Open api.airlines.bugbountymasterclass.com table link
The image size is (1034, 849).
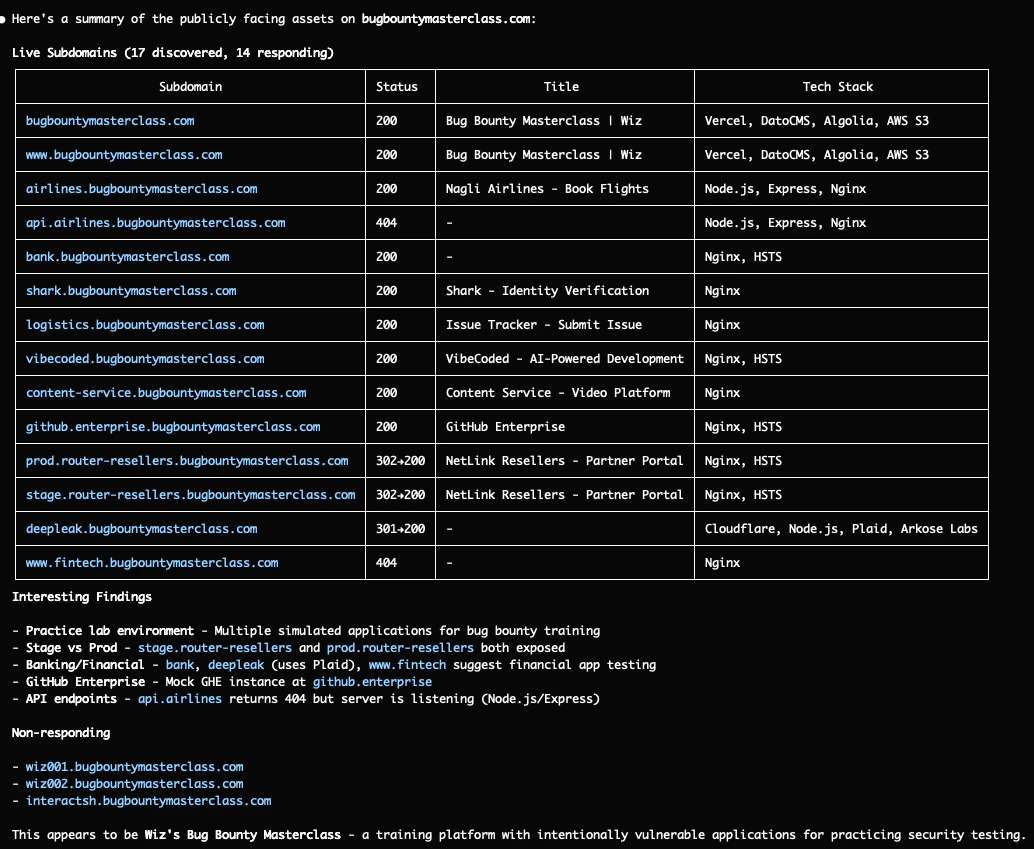pos(156,223)
